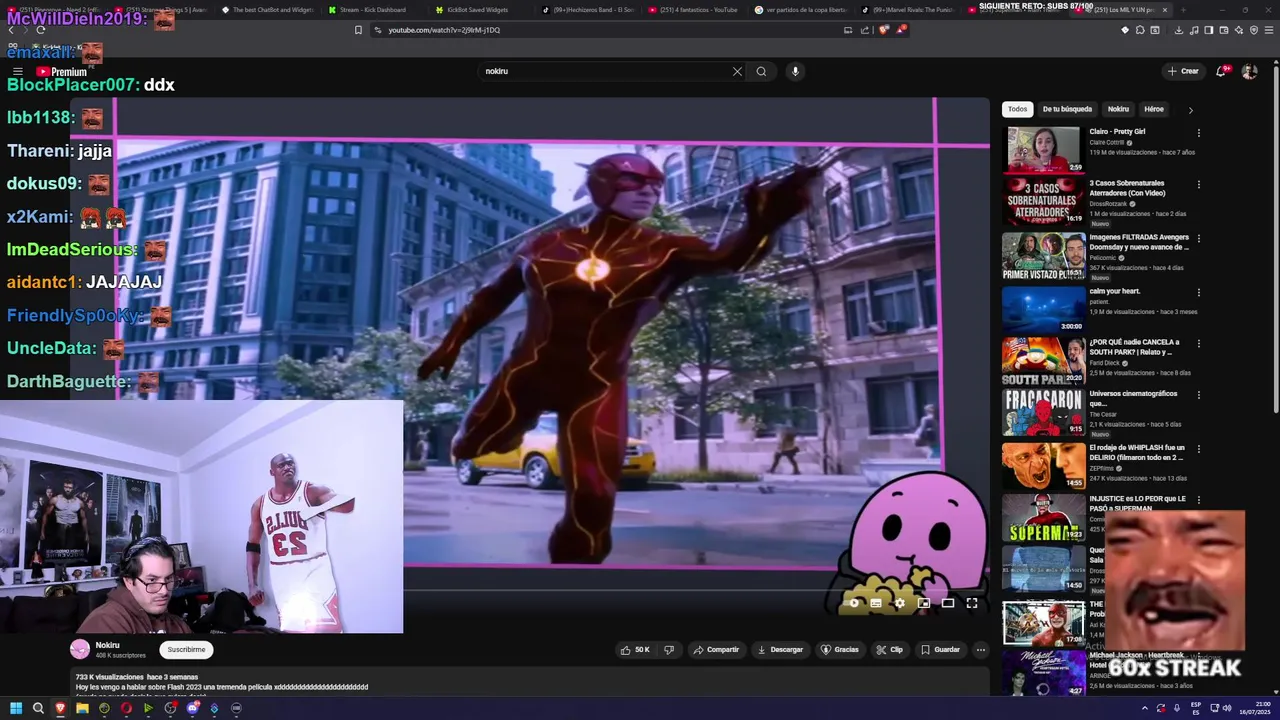The height and width of the screenshot is (720, 1280).
Task: Toggle theater mode in the player
Action: coord(948,603)
